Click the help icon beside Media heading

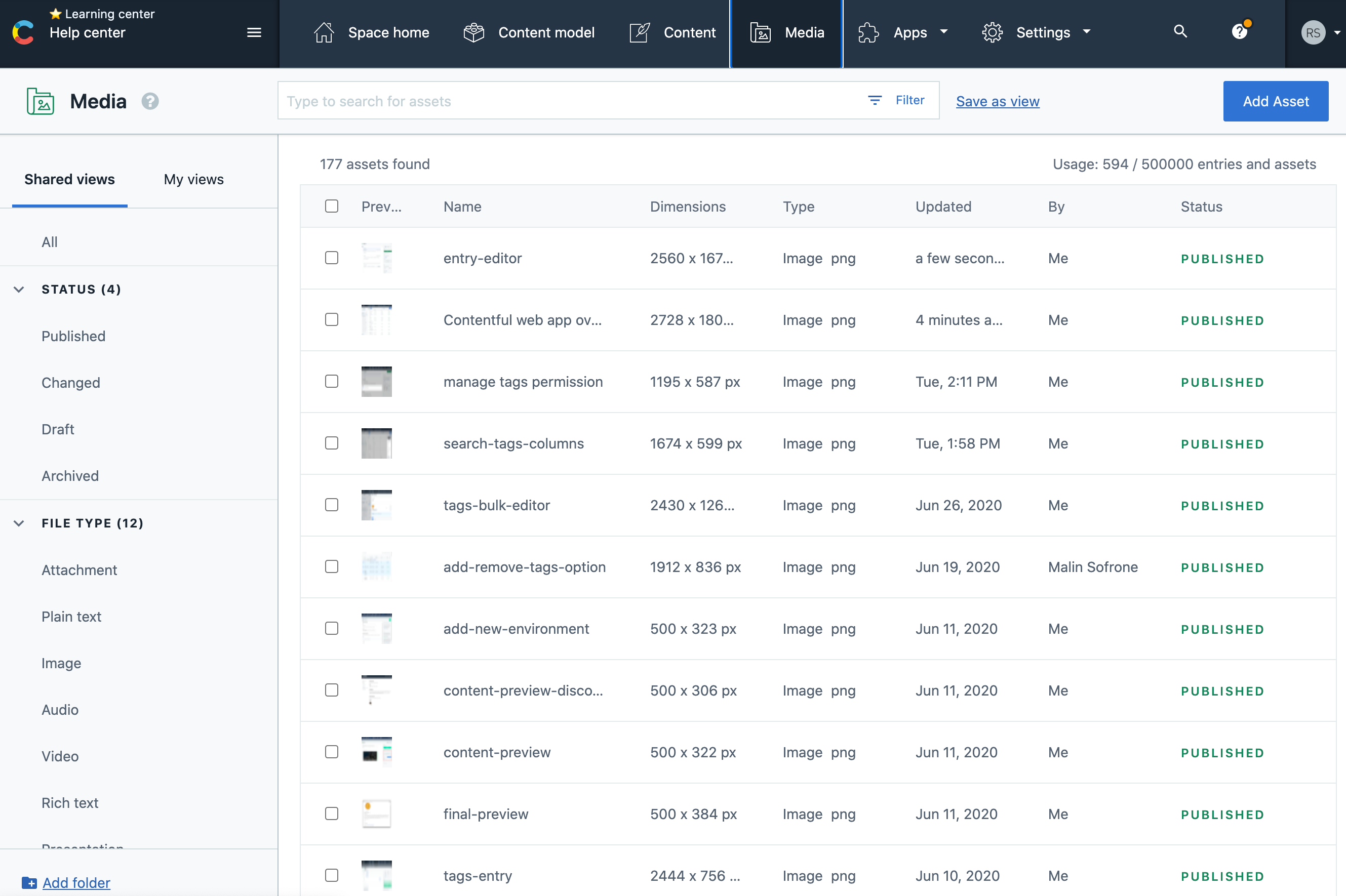click(x=150, y=101)
